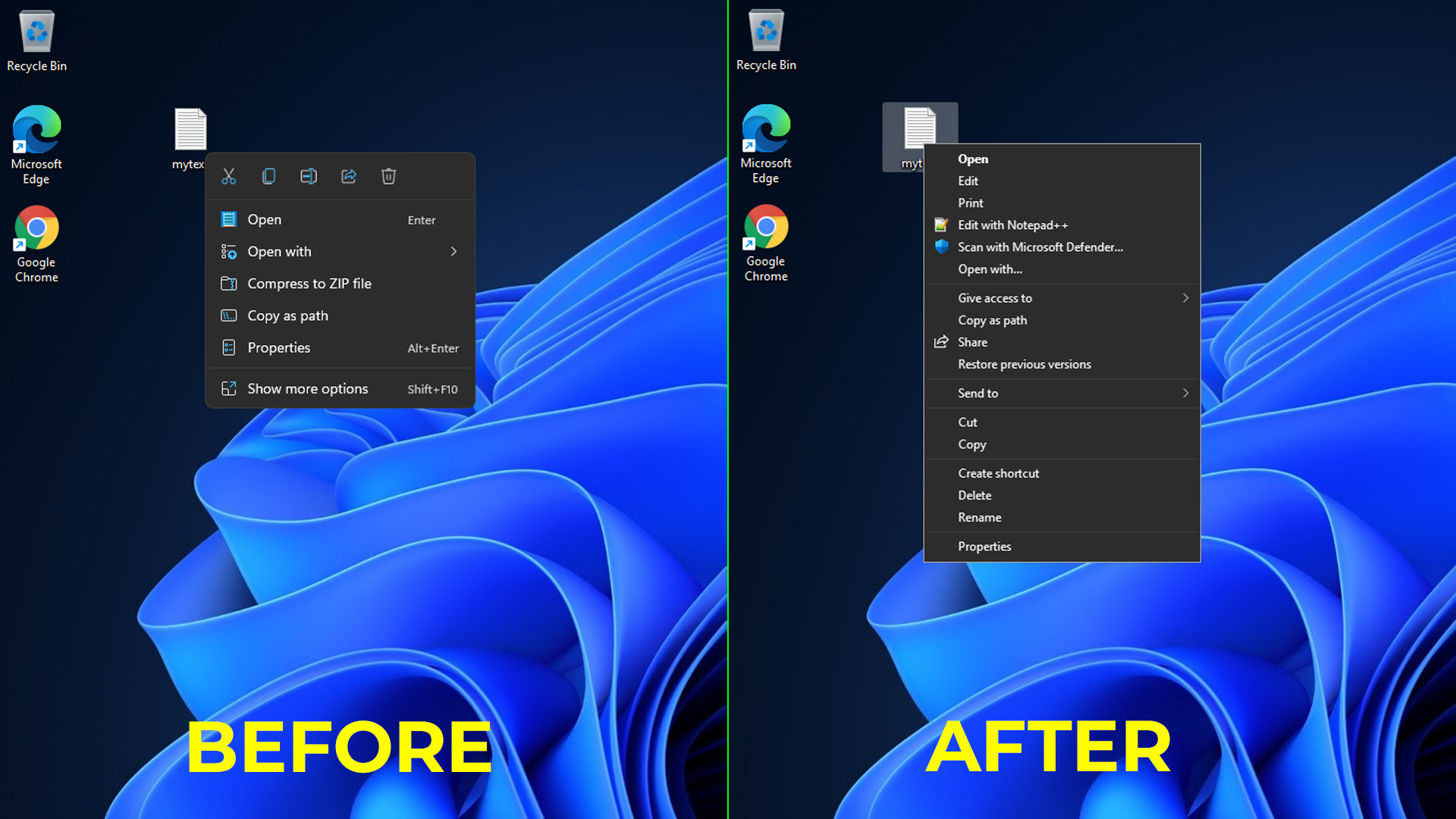Click Properties in the after context menu
Image resolution: width=1456 pixels, height=819 pixels.
[984, 546]
